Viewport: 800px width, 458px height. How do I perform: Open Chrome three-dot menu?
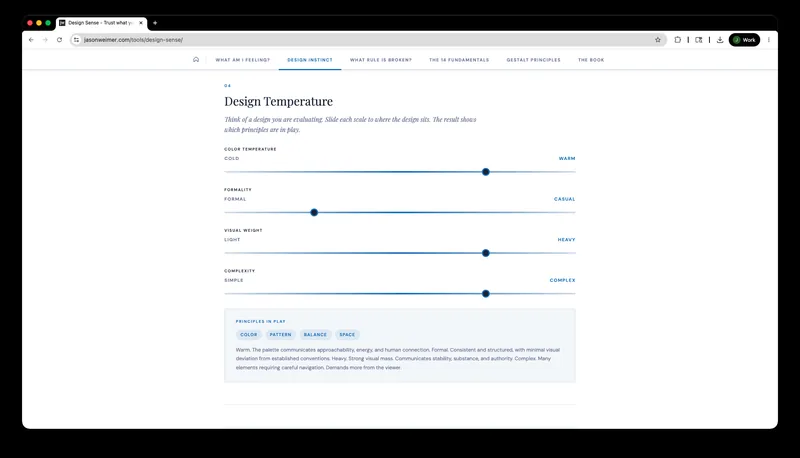768,40
